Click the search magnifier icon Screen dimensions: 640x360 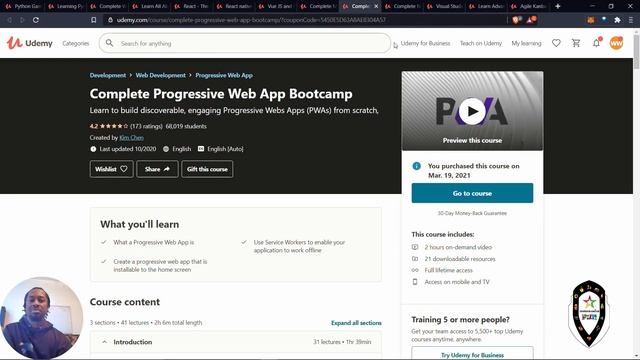coord(109,43)
